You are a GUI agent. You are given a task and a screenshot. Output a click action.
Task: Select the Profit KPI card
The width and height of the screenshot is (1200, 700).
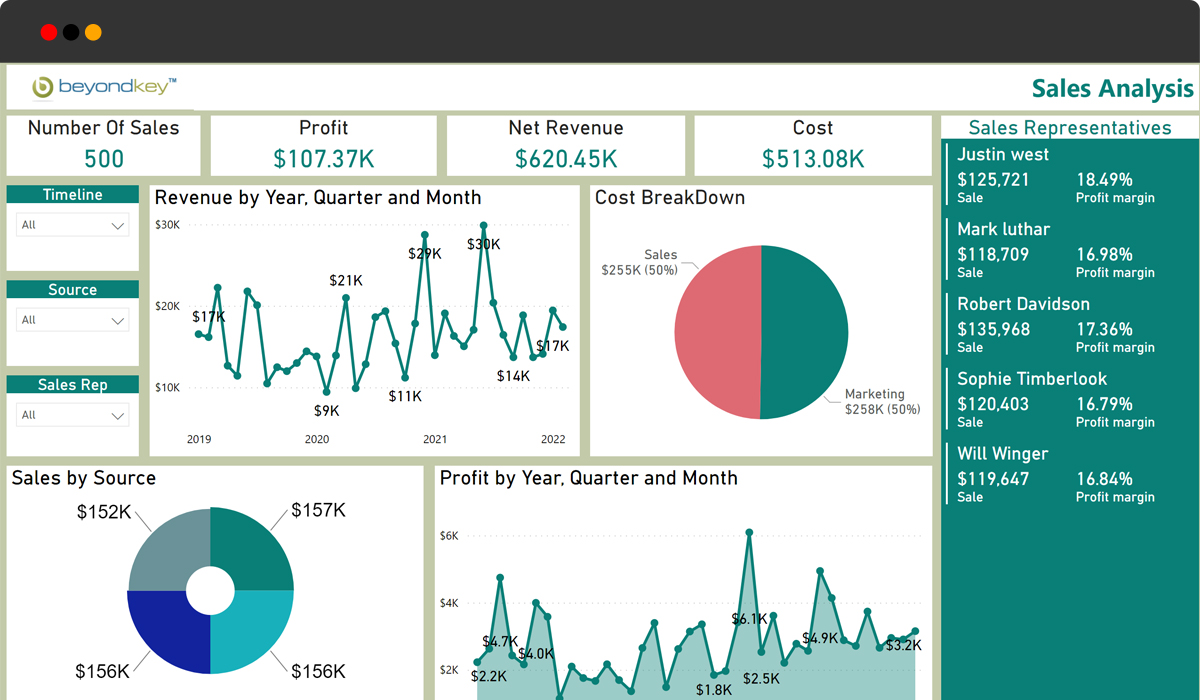click(x=323, y=145)
